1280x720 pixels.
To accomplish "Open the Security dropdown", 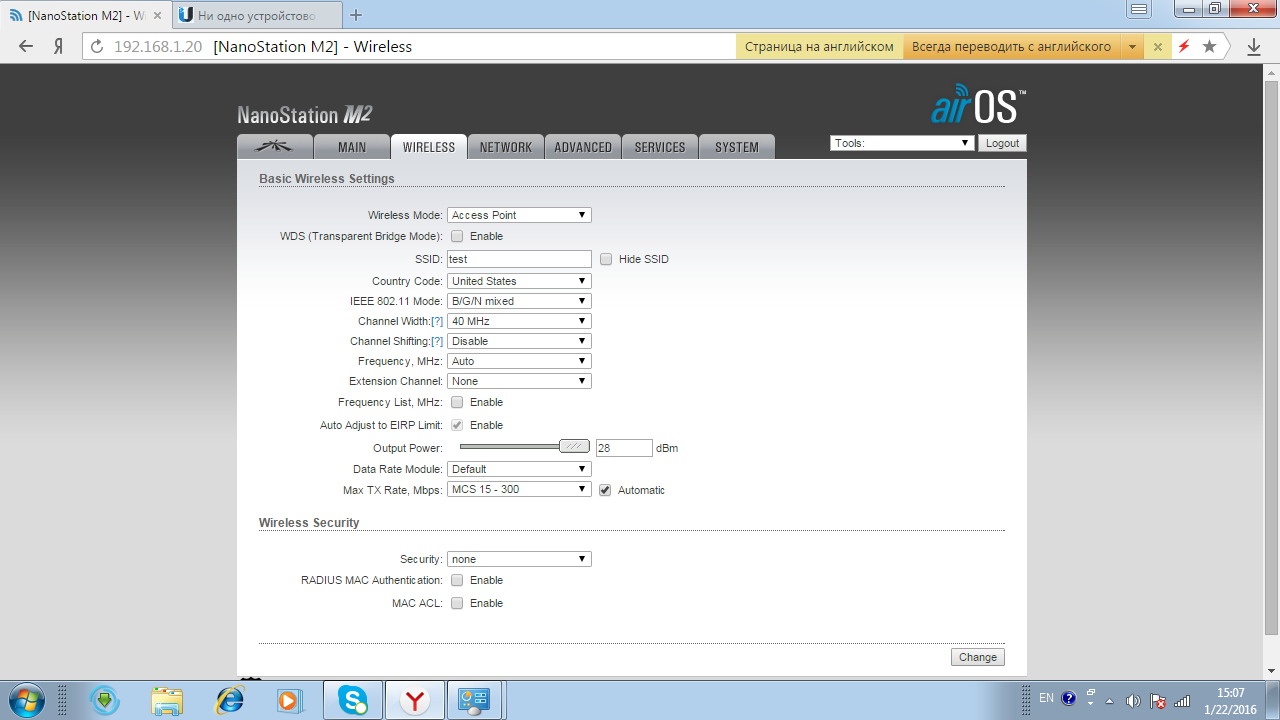I will pyautogui.click(x=519, y=559).
